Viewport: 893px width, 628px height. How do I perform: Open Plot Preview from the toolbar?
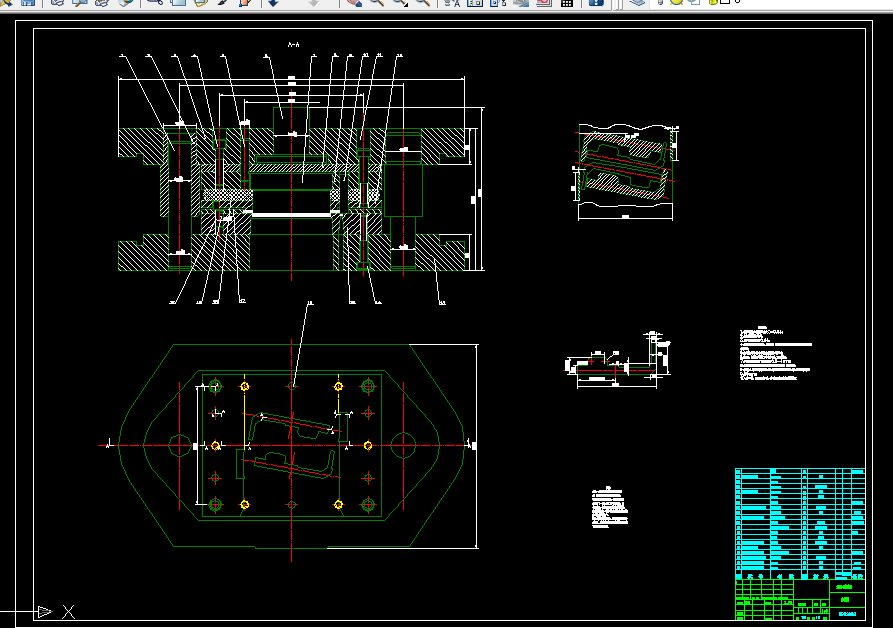click(79, 2)
